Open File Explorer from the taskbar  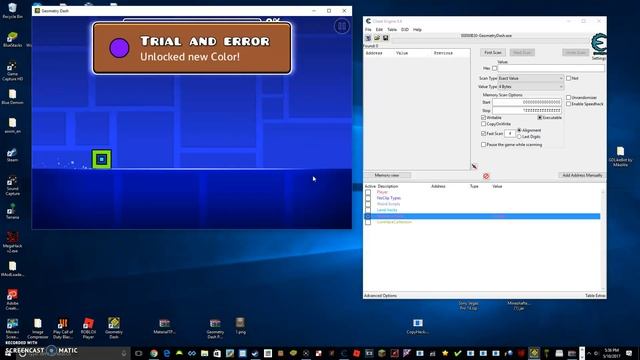coord(204,353)
